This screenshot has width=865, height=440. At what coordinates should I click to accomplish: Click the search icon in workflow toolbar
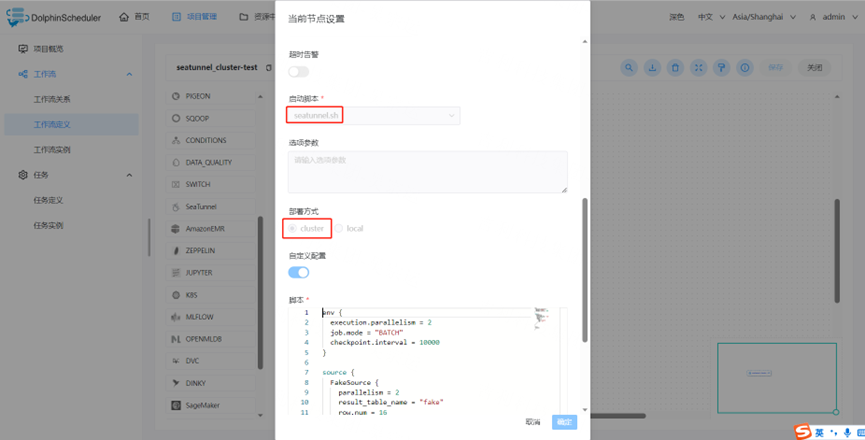coord(629,68)
